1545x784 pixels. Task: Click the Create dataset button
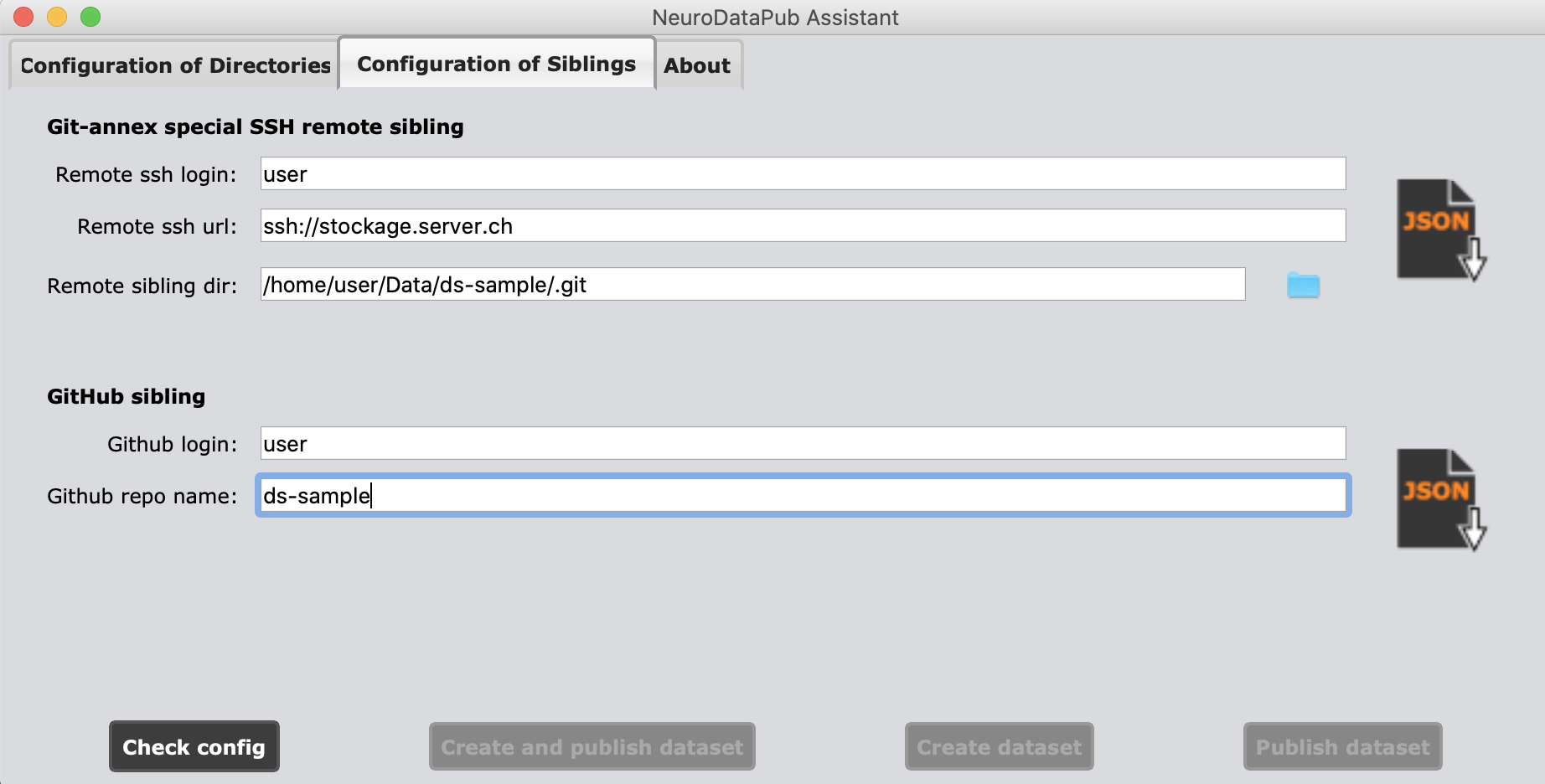[x=999, y=746]
